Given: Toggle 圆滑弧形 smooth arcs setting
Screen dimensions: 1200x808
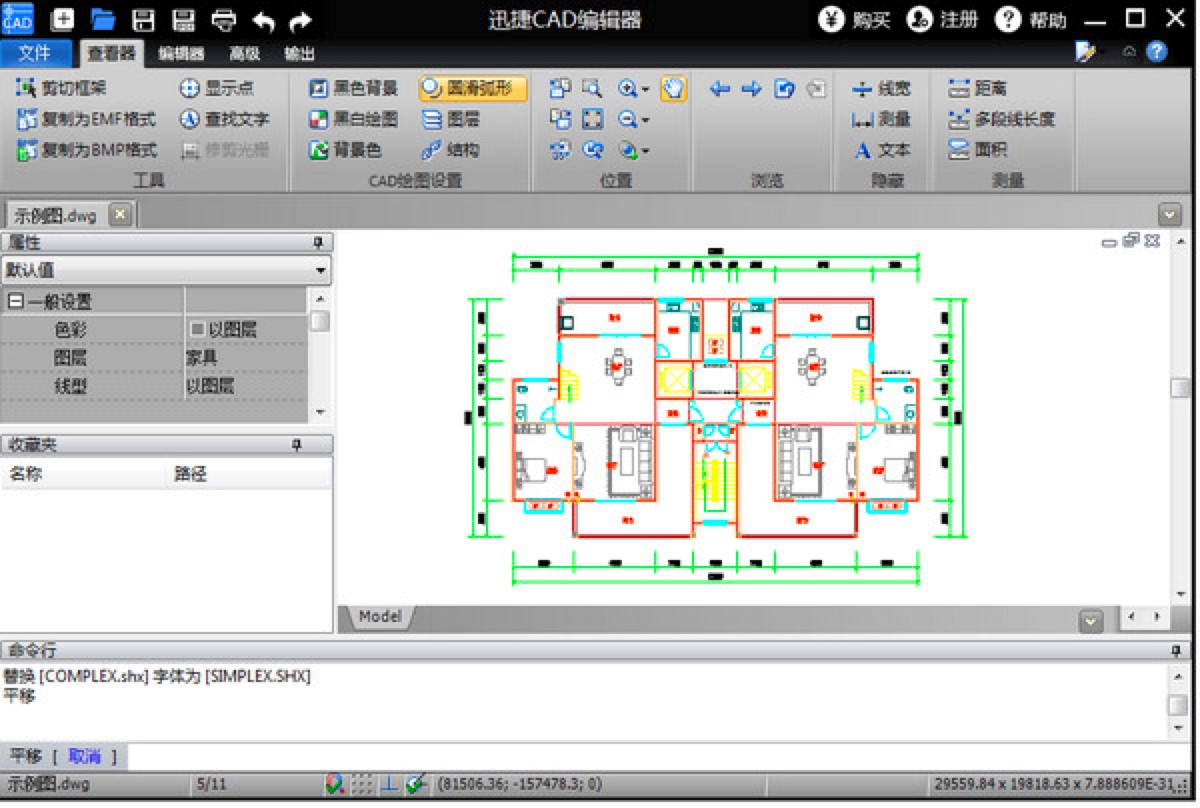Looking at the screenshot, I should point(470,89).
